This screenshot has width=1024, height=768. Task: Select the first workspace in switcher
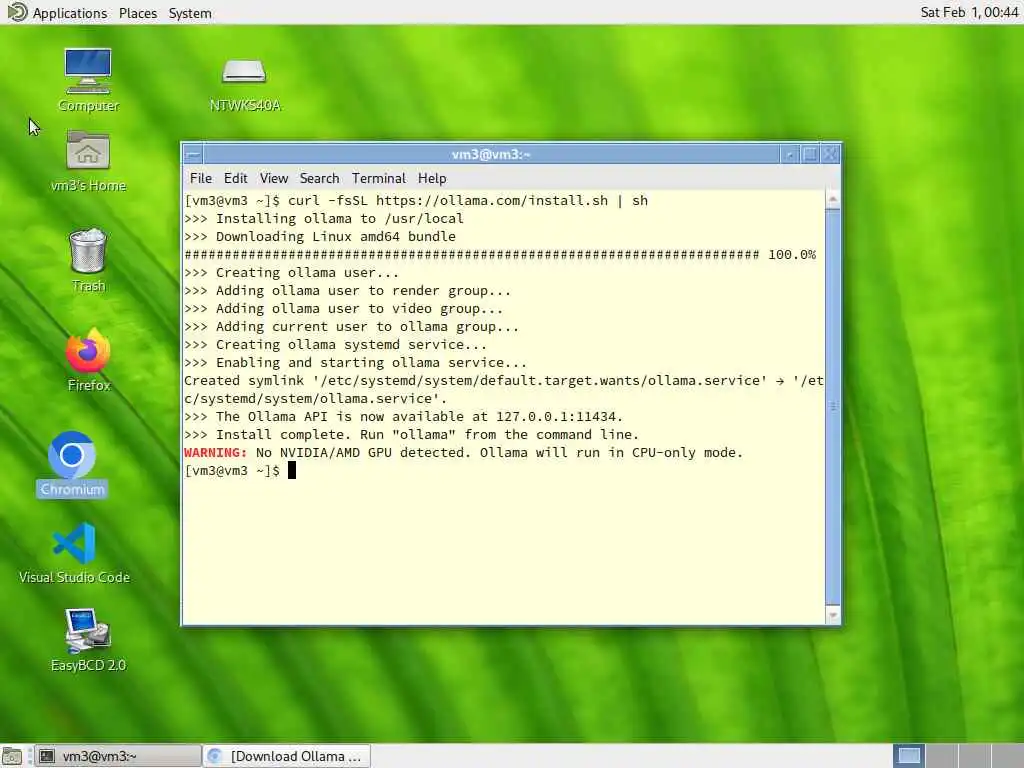tap(908, 756)
